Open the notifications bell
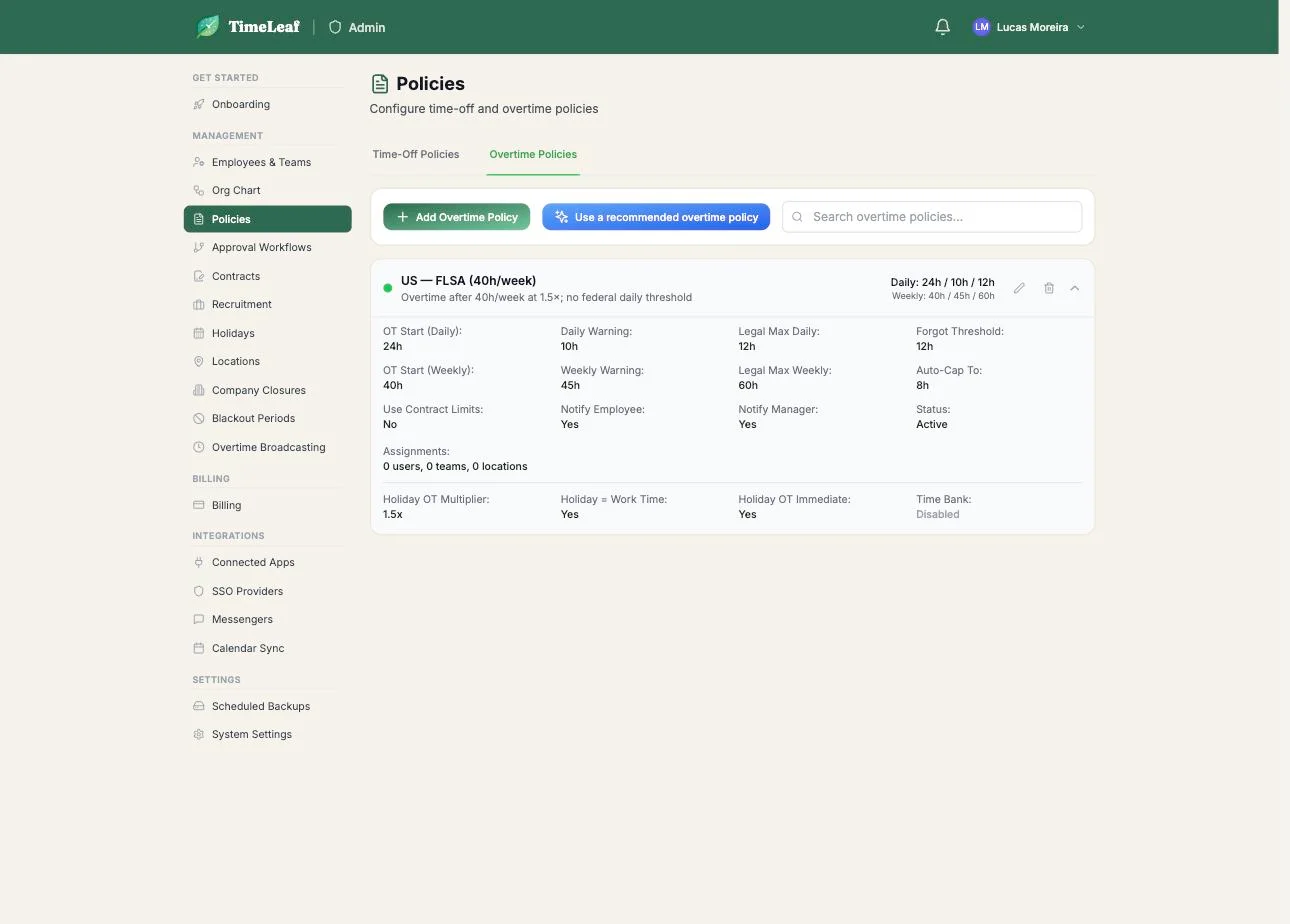 click(942, 27)
